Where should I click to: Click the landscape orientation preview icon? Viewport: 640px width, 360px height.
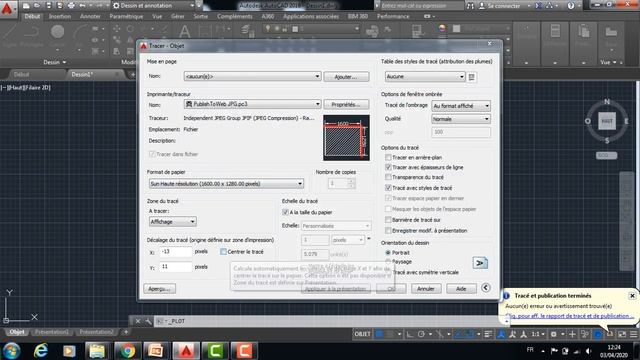[480, 263]
